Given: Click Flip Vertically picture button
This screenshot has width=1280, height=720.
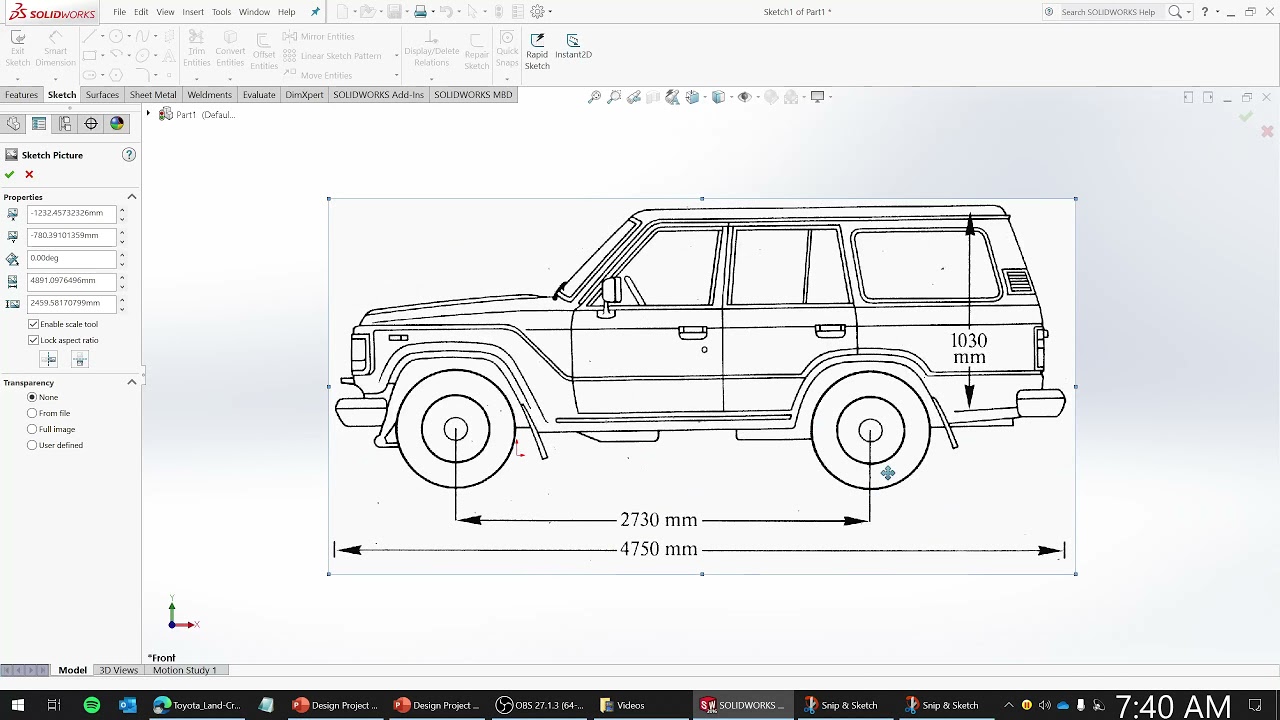Looking at the screenshot, I should 80,360.
